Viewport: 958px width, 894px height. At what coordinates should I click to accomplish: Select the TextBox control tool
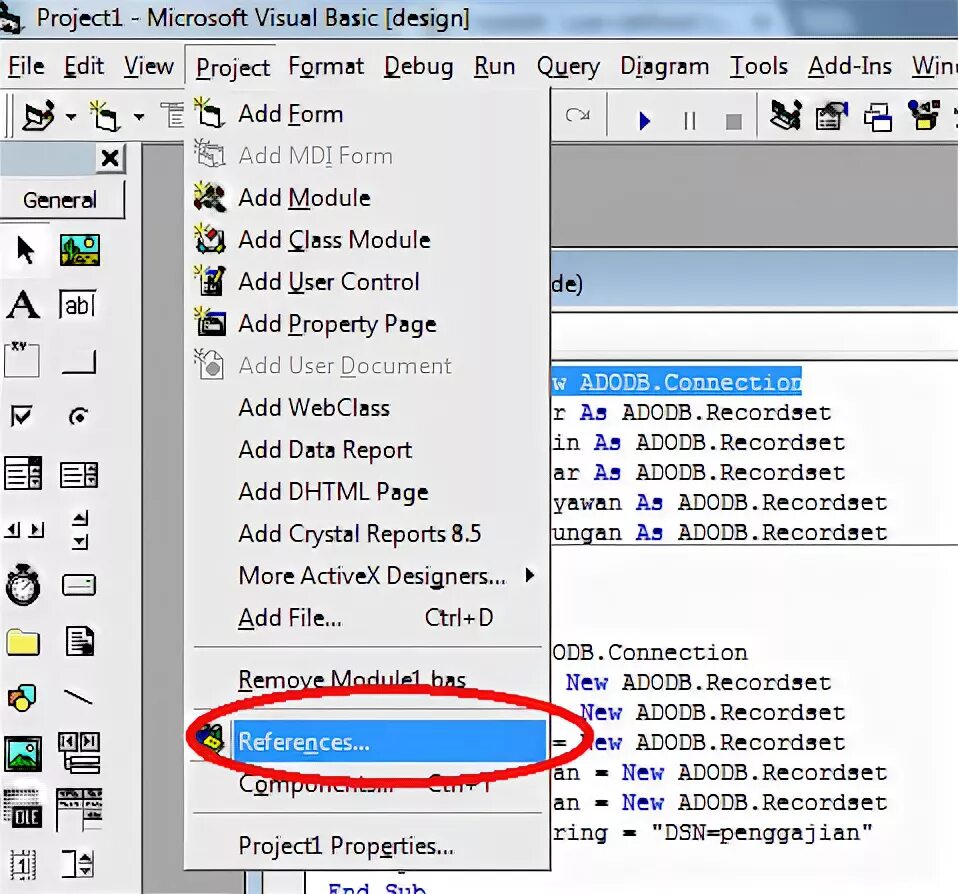78,304
